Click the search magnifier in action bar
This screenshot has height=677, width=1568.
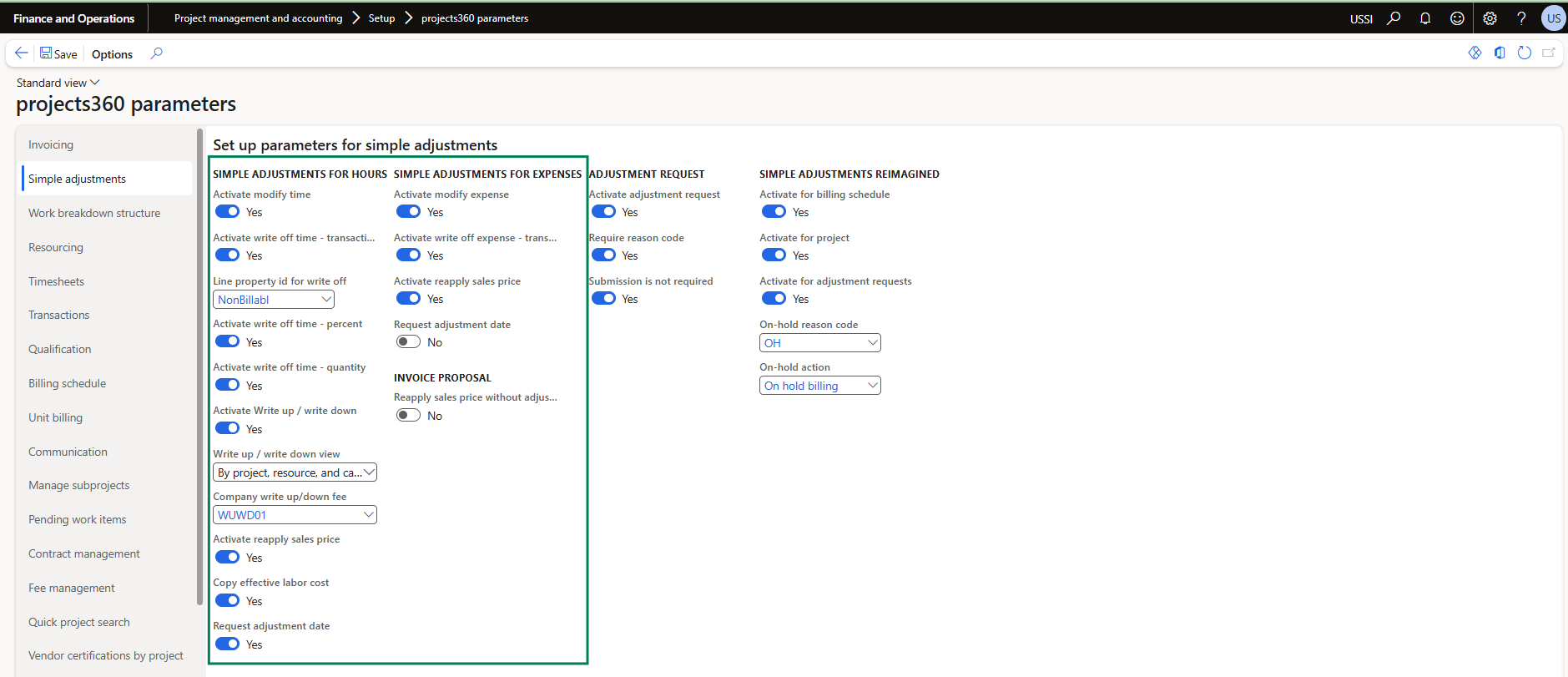coord(156,53)
